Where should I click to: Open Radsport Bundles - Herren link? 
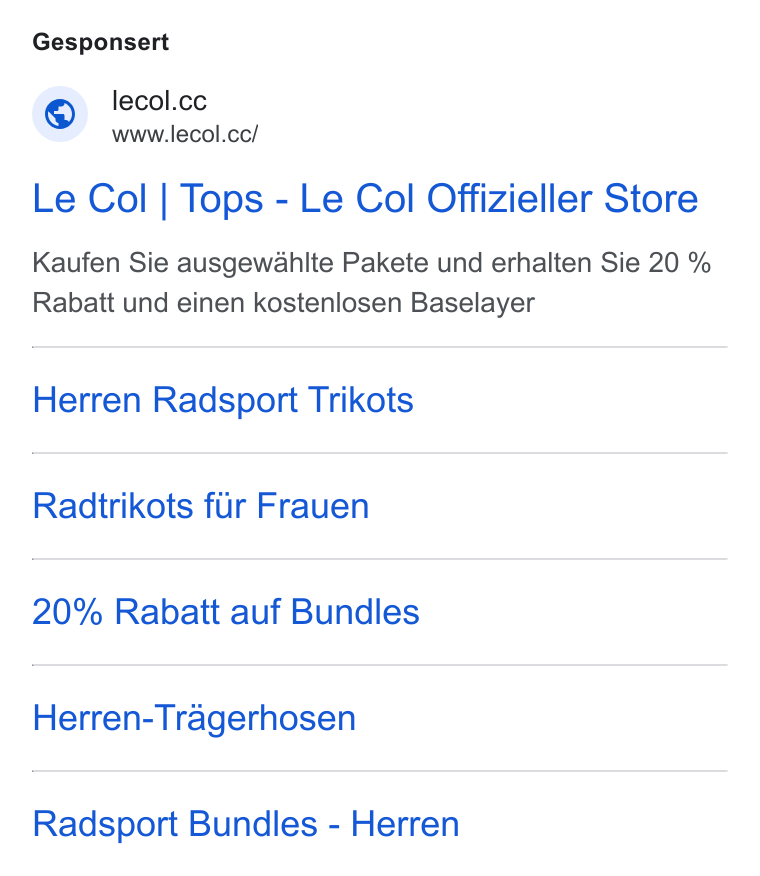click(x=246, y=824)
